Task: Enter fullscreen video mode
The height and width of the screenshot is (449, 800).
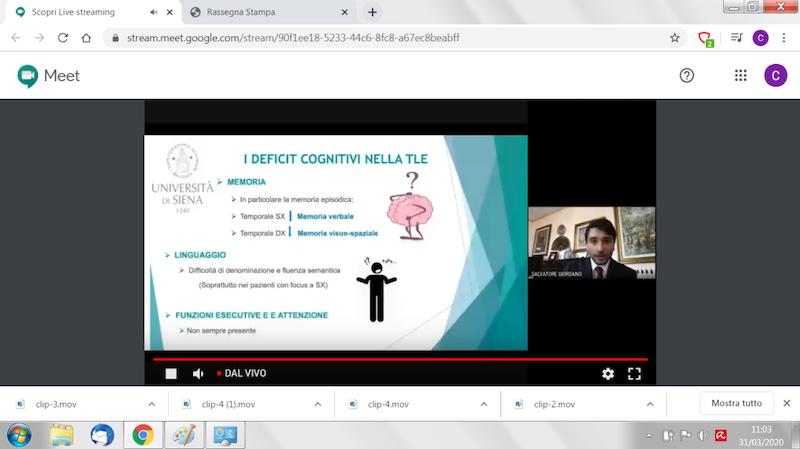Action: coord(634,374)
